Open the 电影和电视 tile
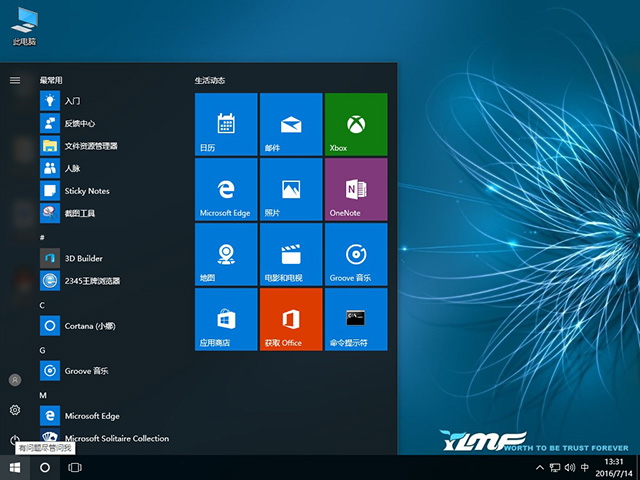Image resolution: width=640 pixels, height=480 pixels. (290, 254)
